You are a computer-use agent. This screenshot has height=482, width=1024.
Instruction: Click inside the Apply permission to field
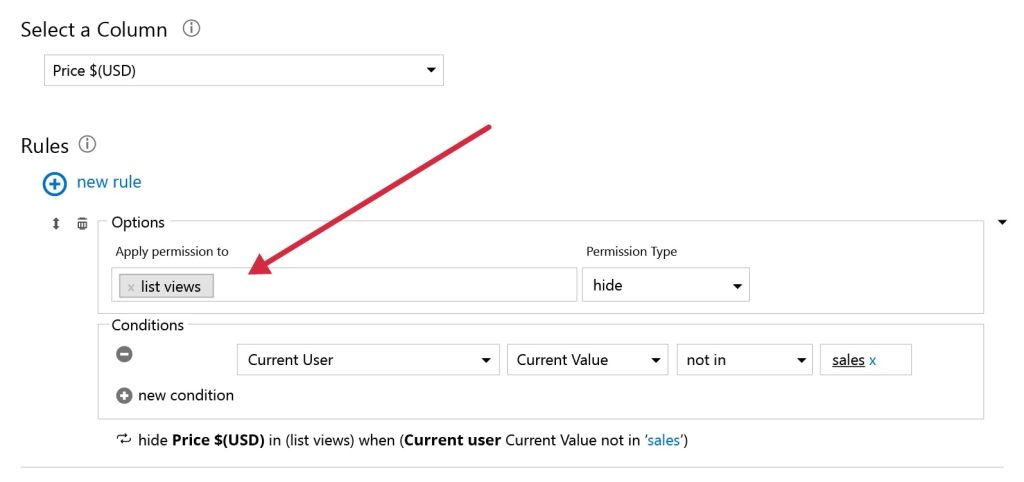tap(395, 285)
